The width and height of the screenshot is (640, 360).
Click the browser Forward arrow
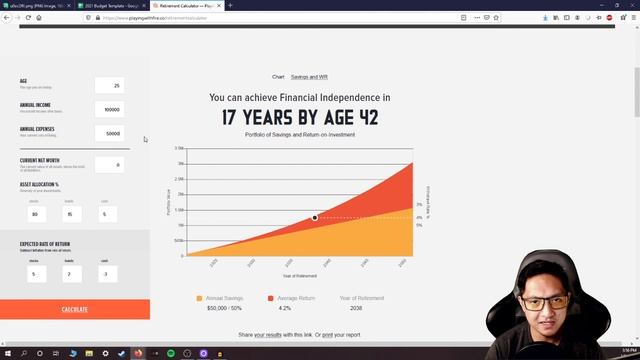(x=18, y=18)
